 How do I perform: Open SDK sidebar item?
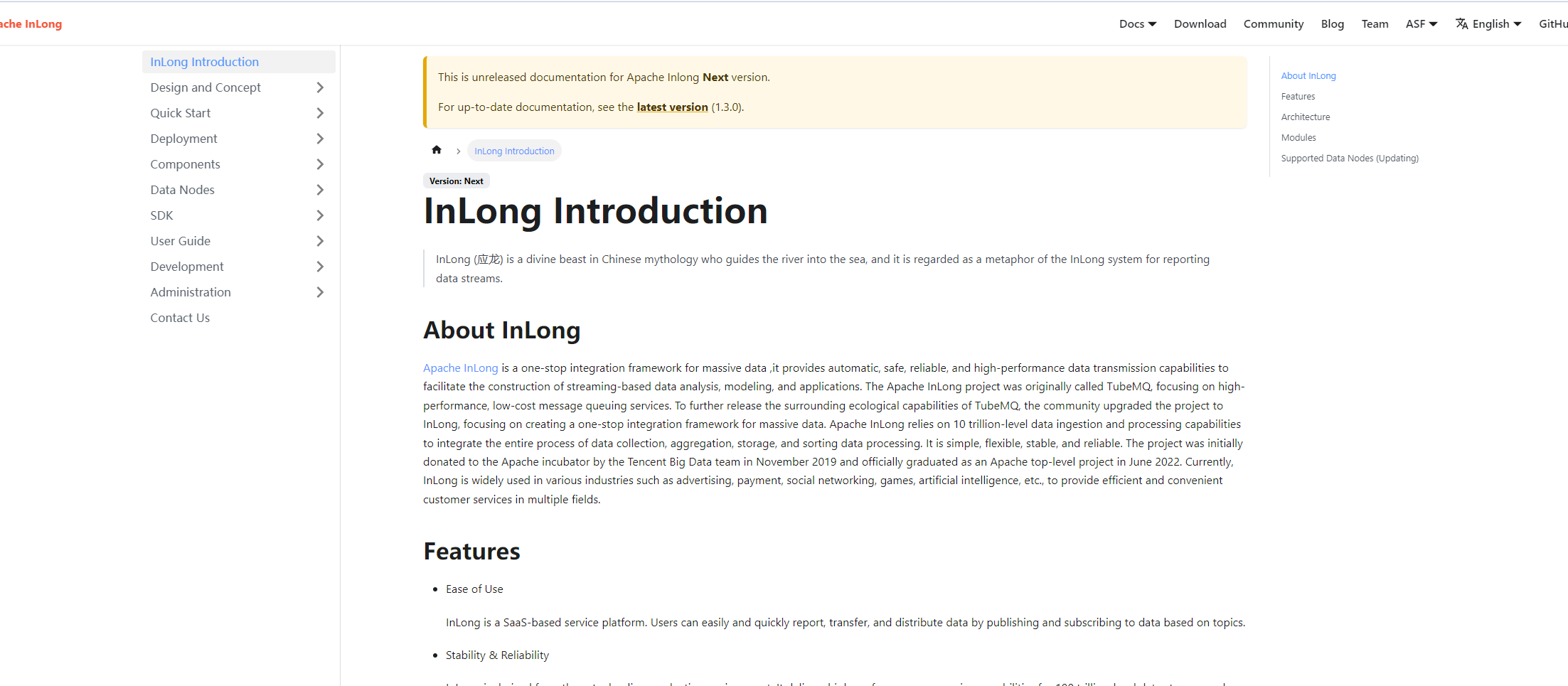pos(161,215)
